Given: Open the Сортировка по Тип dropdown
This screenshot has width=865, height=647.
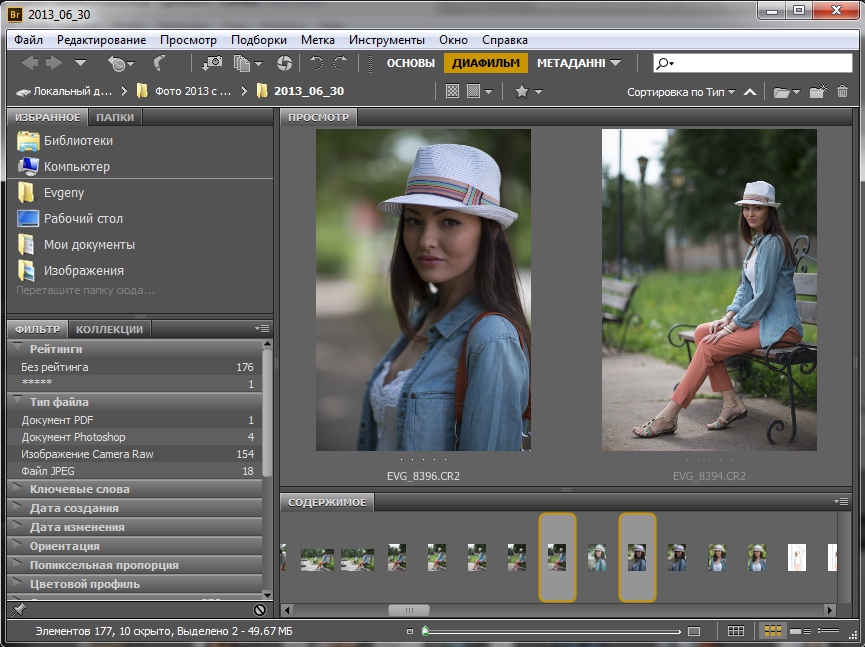Looking at the screenshot, I should (x=681, y=92).
